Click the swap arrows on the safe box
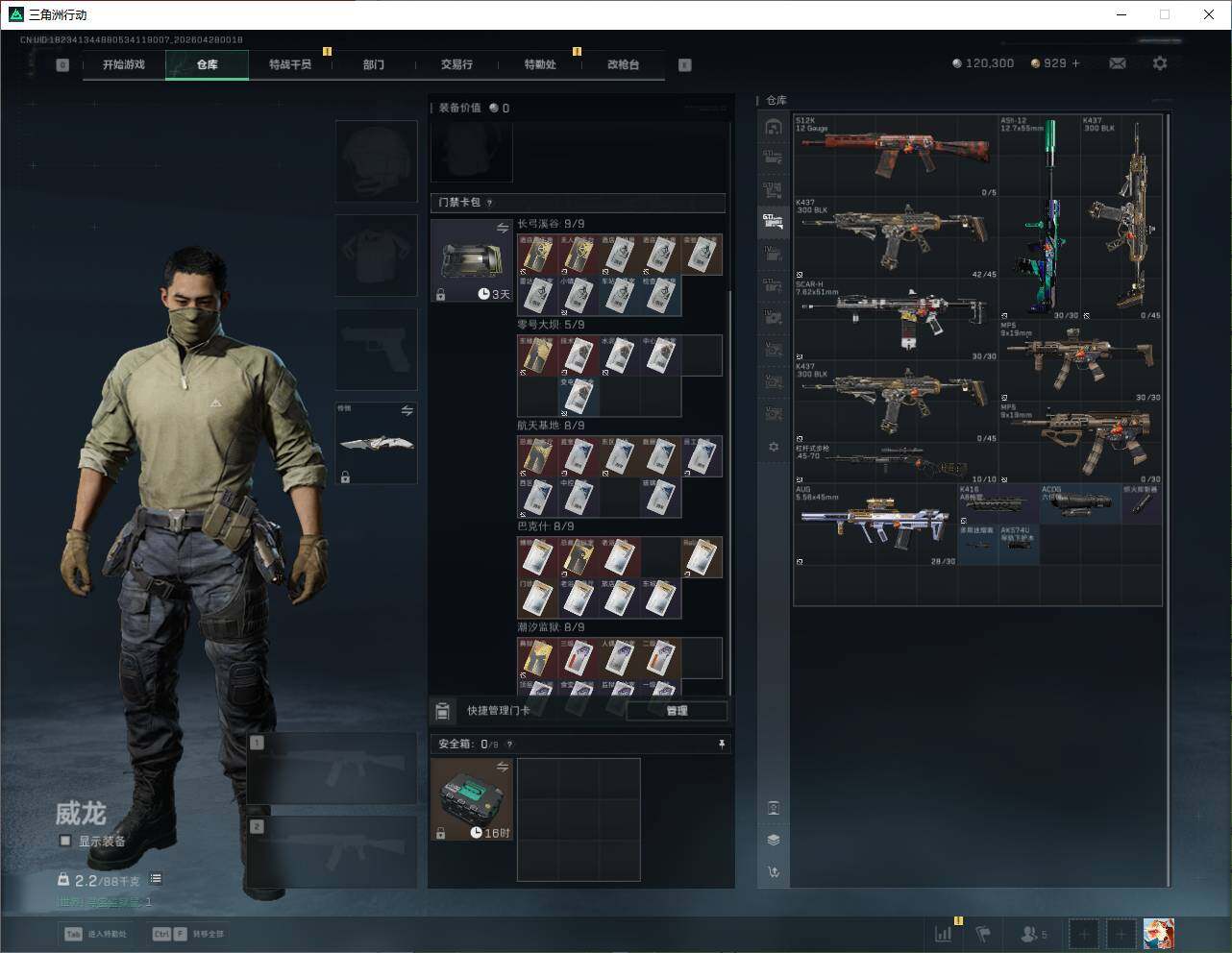The width and height of the screenshot is (1232, 953). click(502, 766)
